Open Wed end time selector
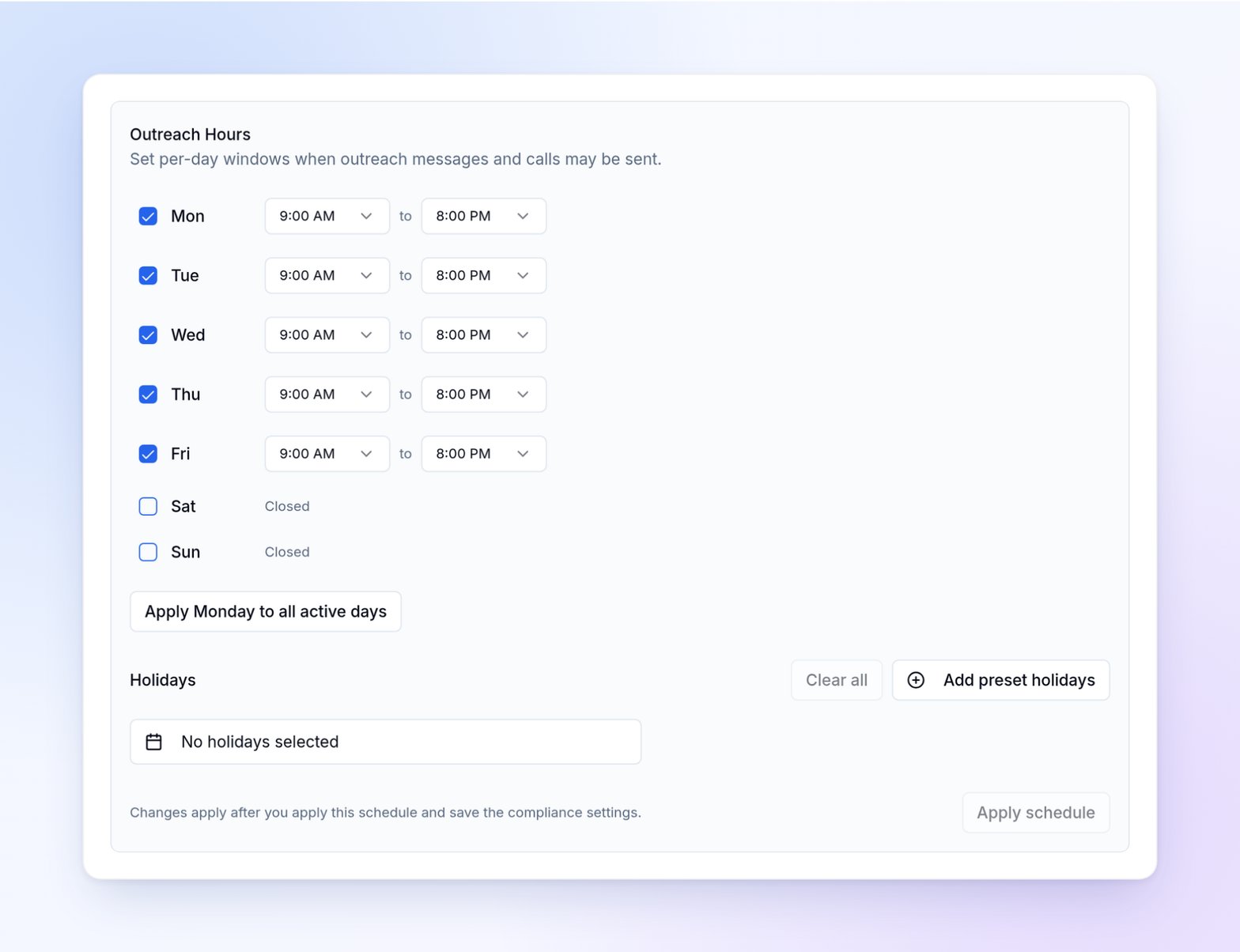 pos(483,334)
